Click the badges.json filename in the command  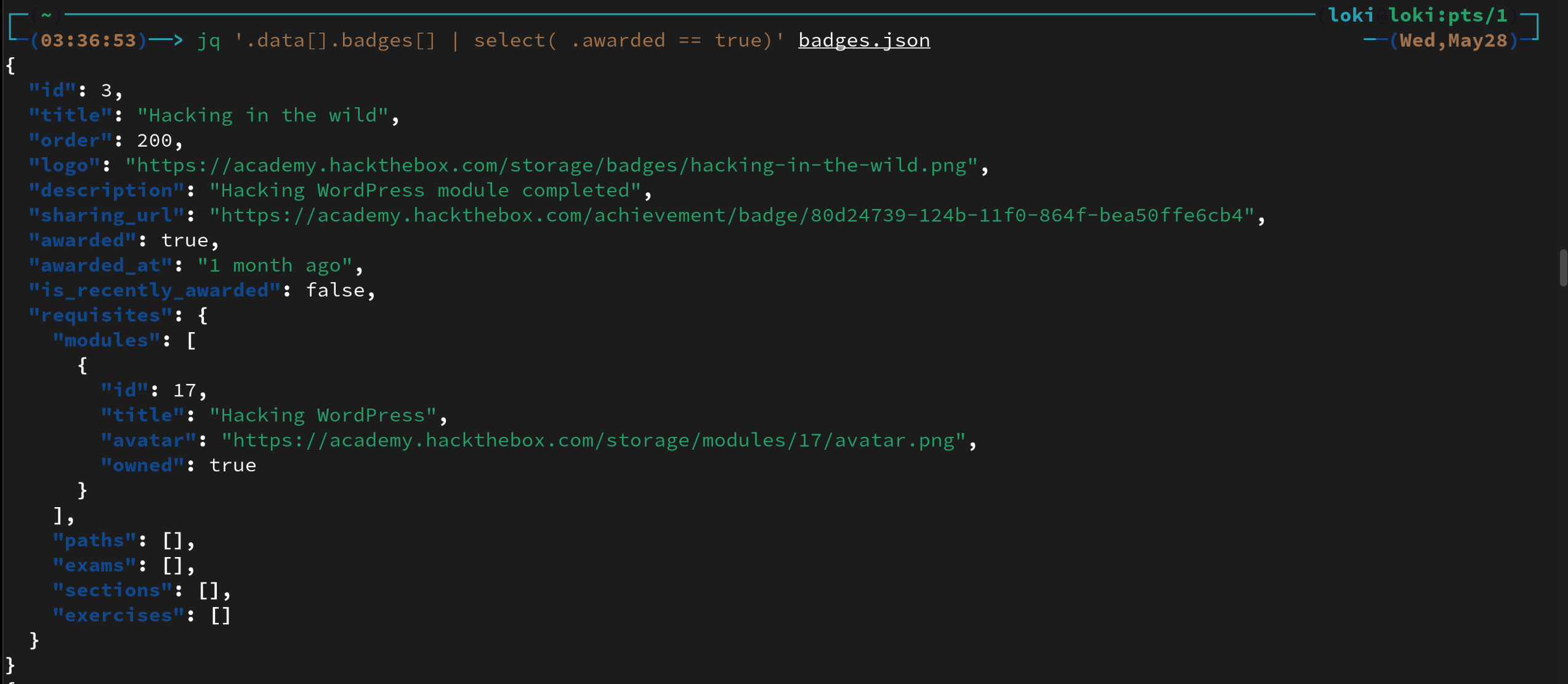[863, 41]
